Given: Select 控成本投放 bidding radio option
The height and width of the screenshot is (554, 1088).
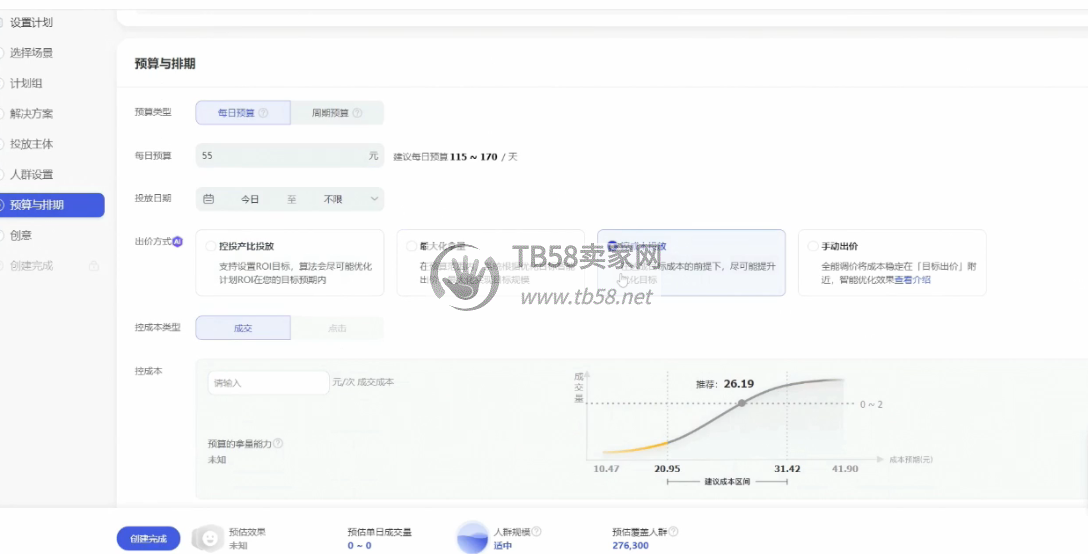Looking at the screenshot, I should (x=612, y=246).
